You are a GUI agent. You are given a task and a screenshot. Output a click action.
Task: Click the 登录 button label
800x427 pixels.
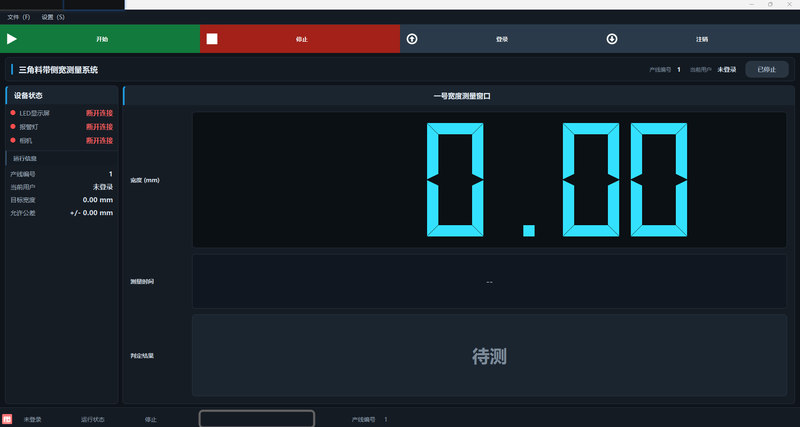click(502, 39)
